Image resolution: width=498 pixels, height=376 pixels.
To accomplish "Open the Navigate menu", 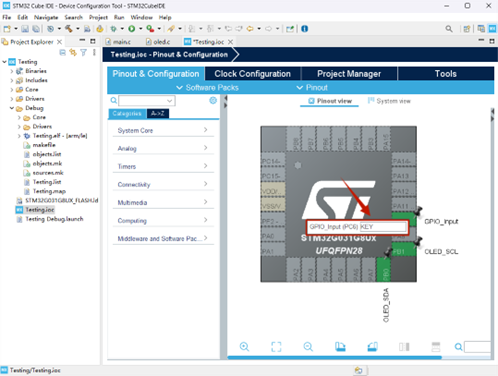I will [46, 17].
